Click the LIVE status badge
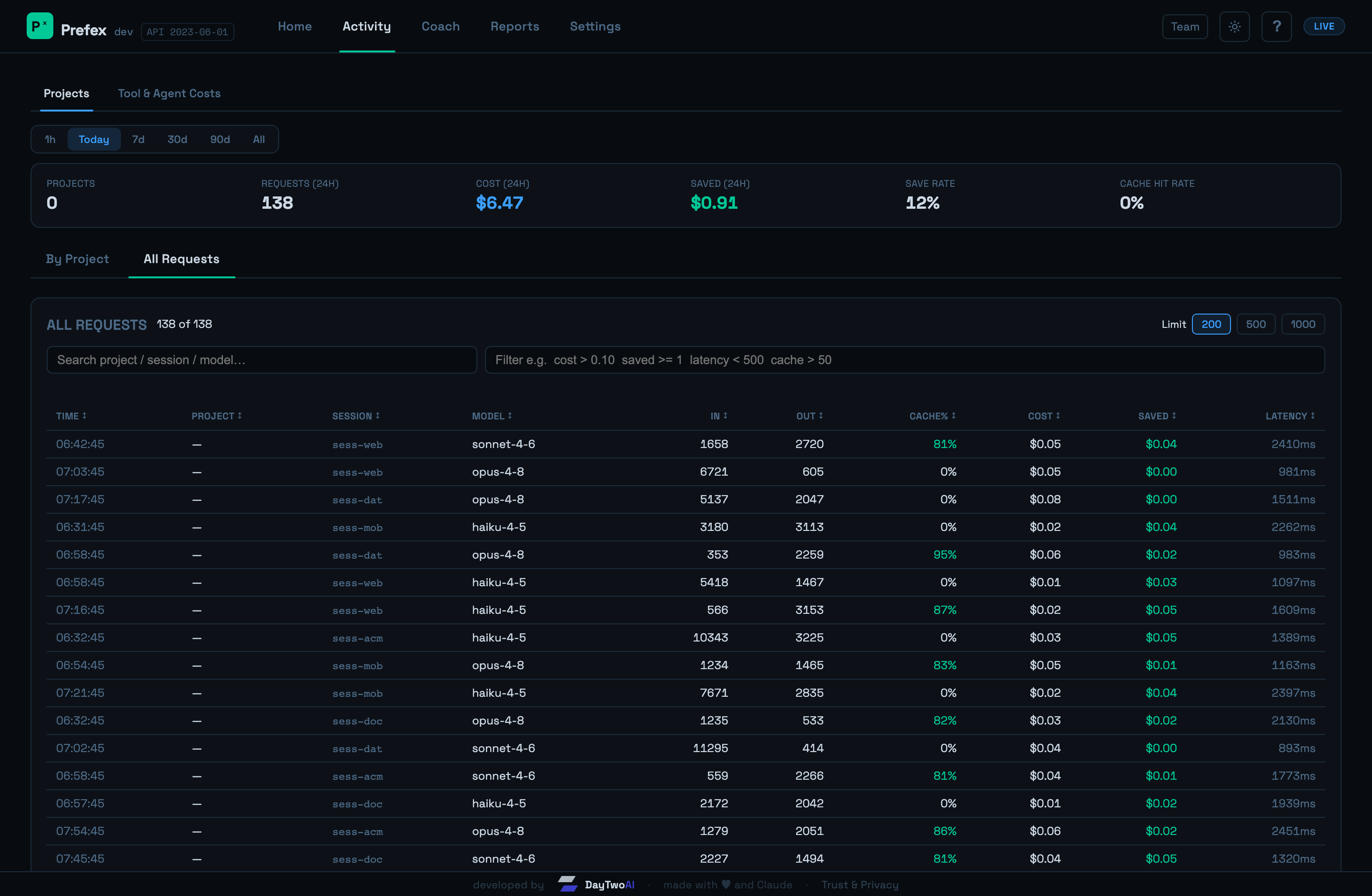Screen dimensions: 1372x896 coord(1323,26)
